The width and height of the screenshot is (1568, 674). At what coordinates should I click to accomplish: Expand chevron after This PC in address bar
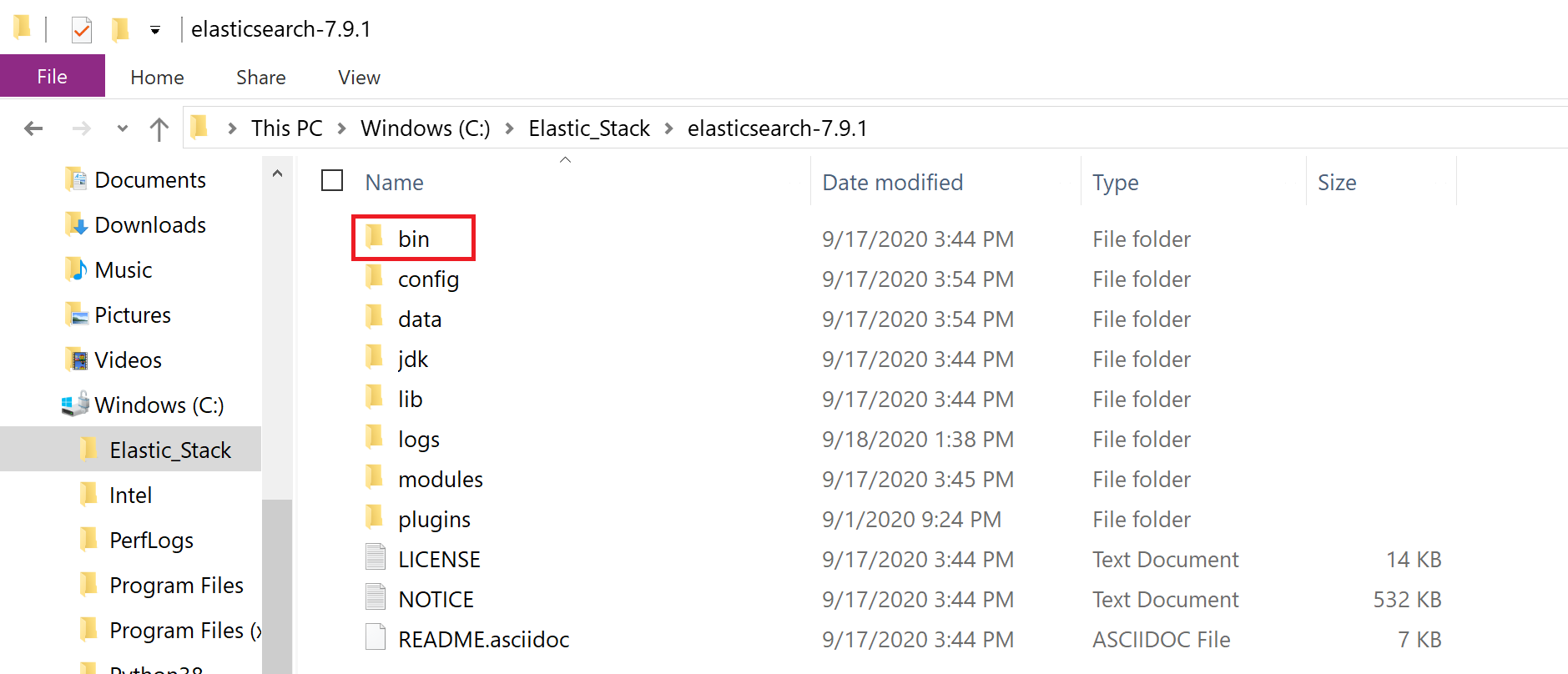[341, 128]
